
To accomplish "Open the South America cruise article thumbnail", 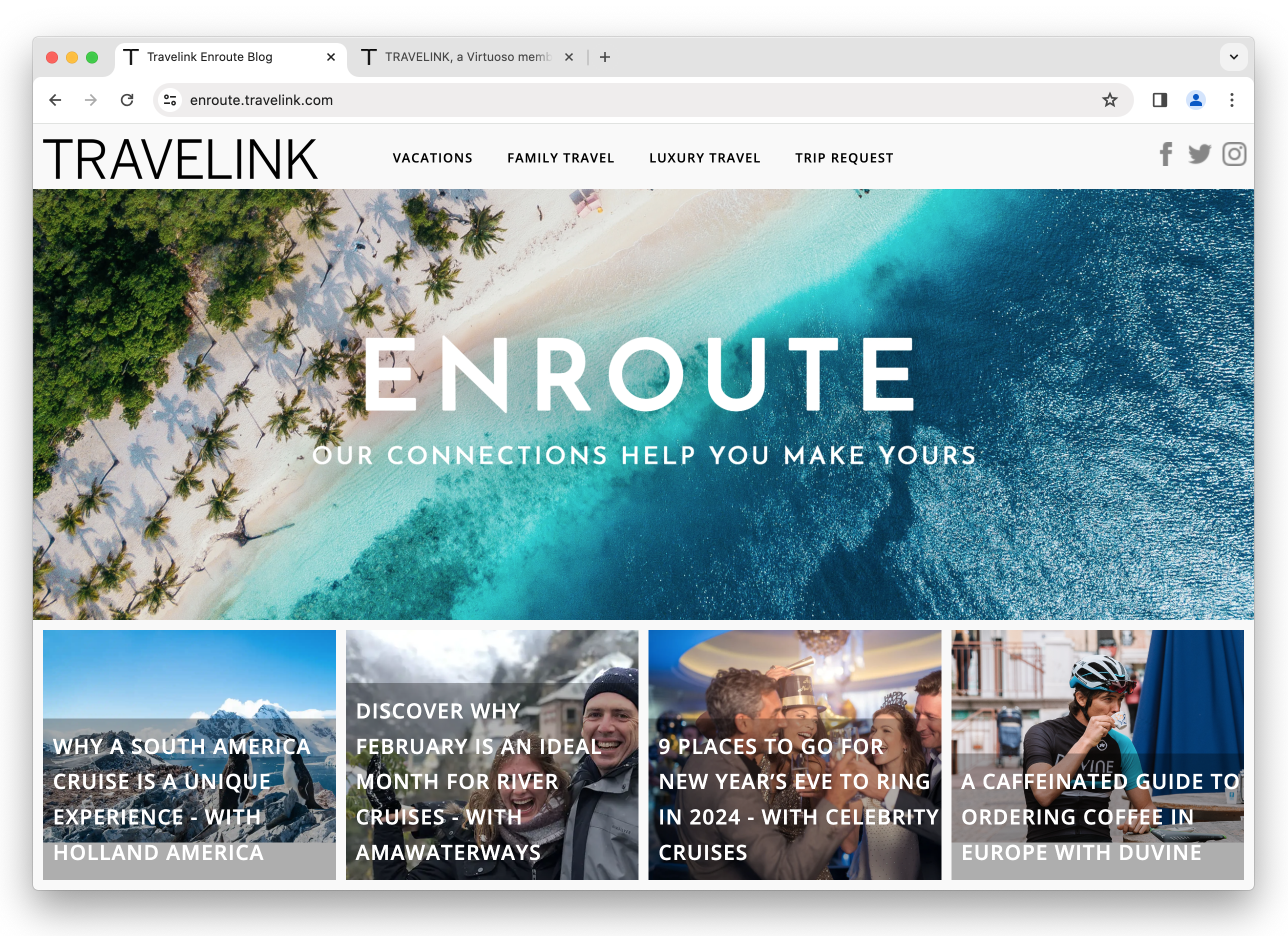I will [189, 754].
